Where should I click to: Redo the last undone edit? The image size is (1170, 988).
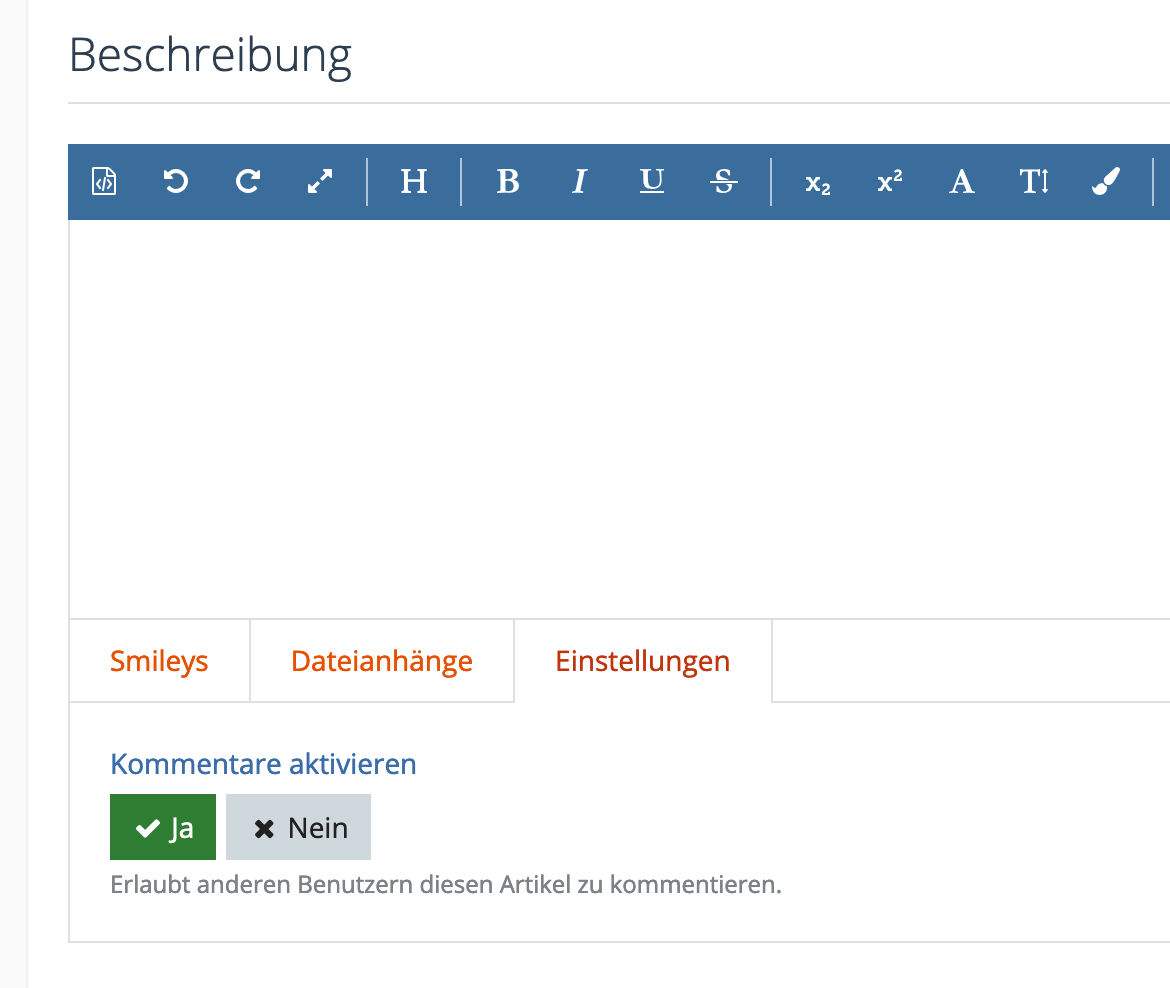pyautogui.click(x=248, y=182)
